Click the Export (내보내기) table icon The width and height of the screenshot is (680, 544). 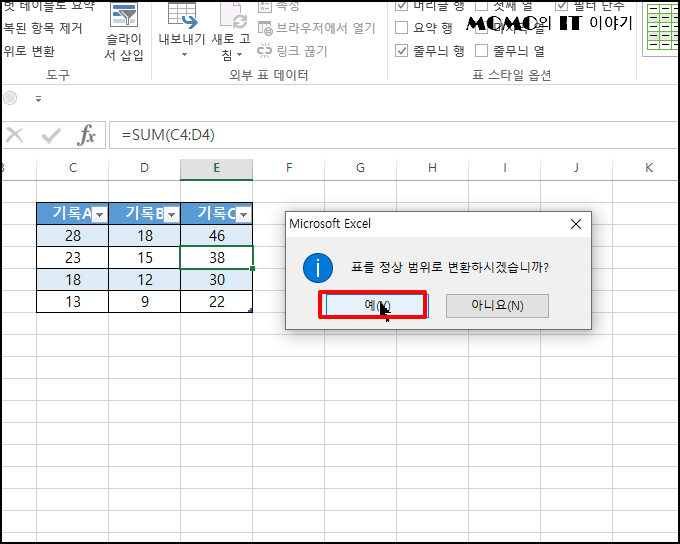pos(182,15)
